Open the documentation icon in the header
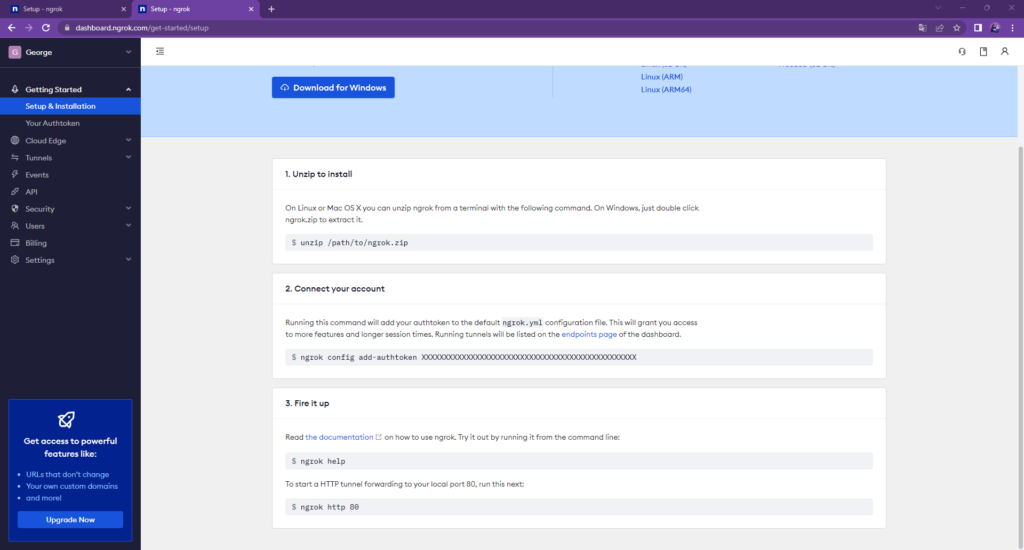The width and height of the screenshot is (1024, 550). pyautogui.click(x=983, y=51)
